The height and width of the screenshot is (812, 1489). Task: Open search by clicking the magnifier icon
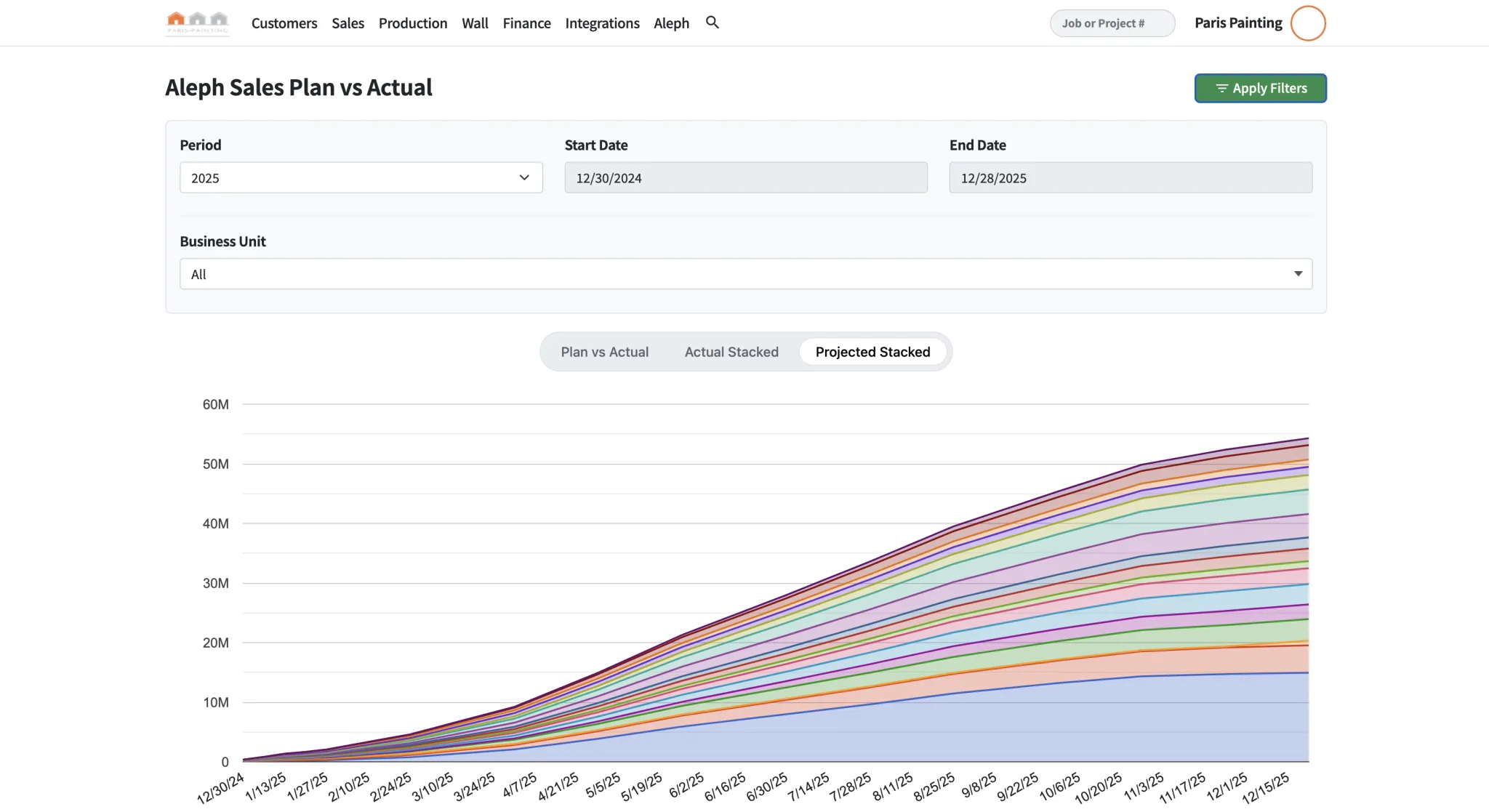pos(712,23)
